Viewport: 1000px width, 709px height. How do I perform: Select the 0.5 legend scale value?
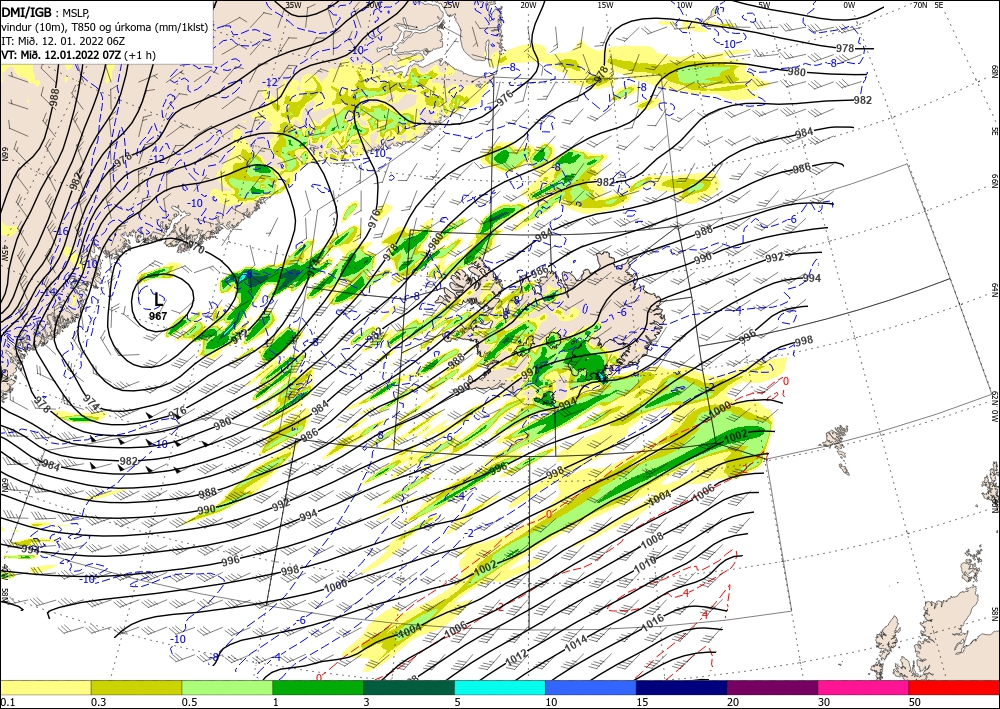[x=188, y=702]
